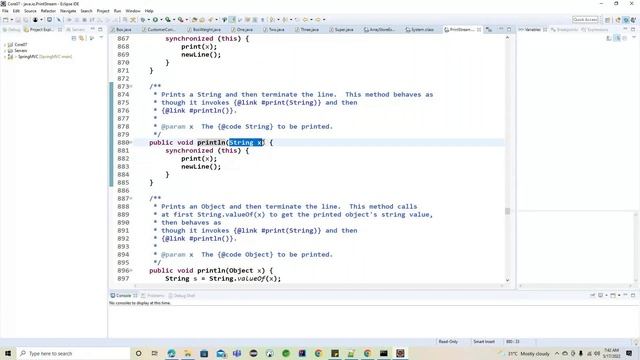Open the Refactor menu
This screenshot has height=360, width=640.
[48, 11]
